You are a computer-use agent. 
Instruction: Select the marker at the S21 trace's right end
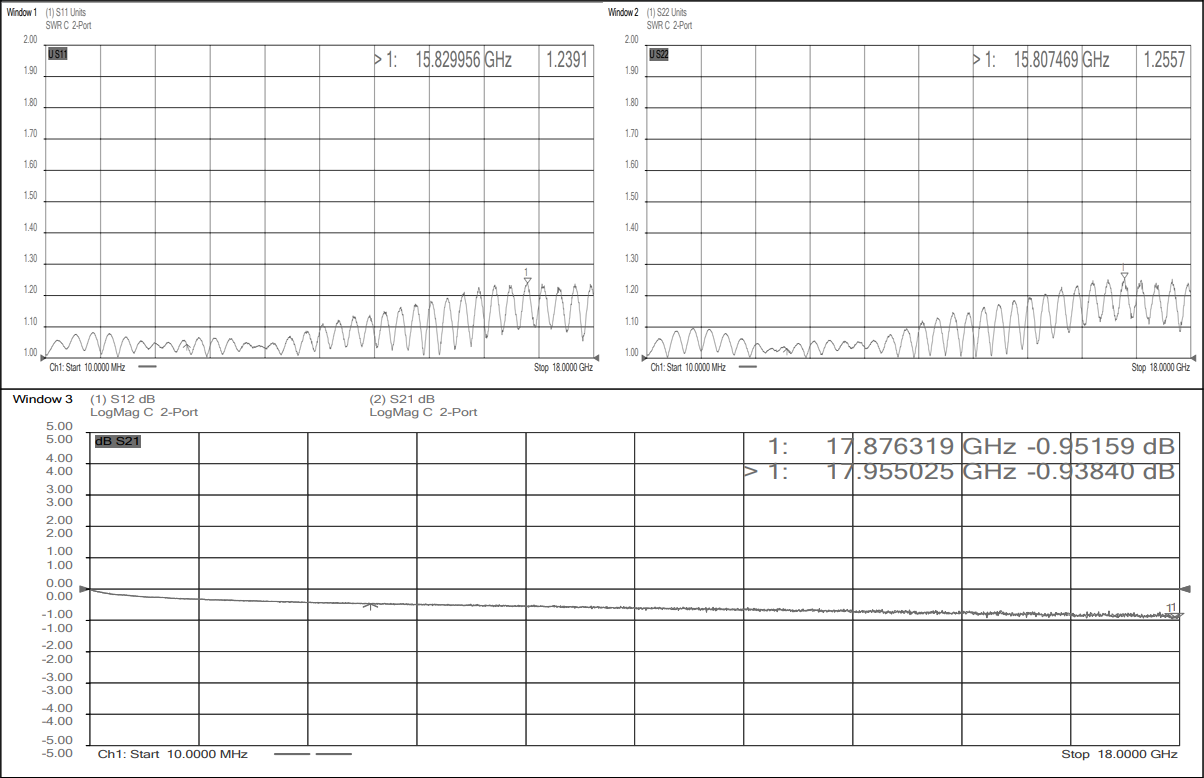[1176, 614]
